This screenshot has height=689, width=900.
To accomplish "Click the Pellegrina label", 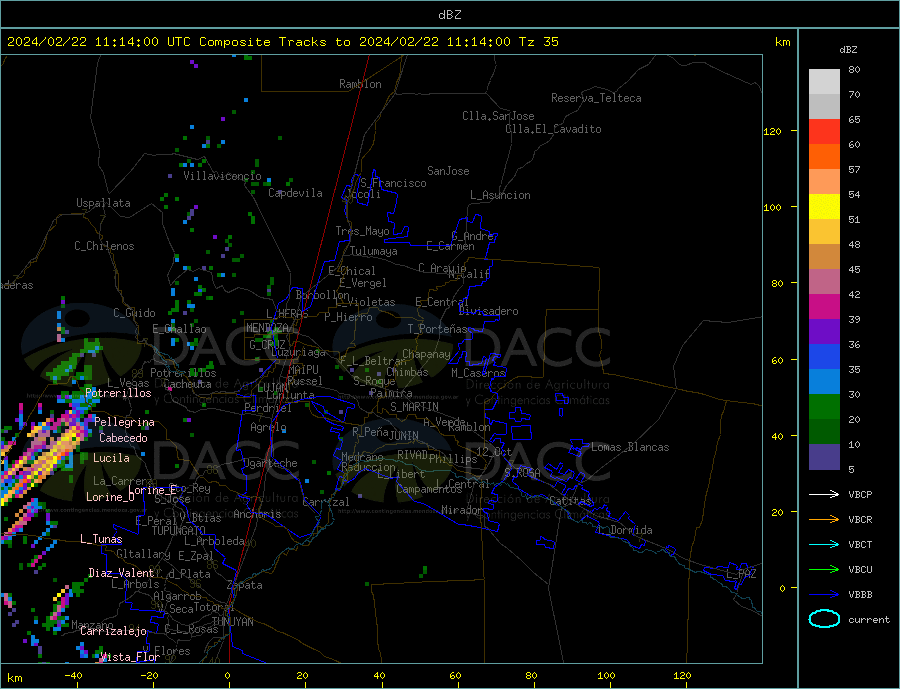I will (x=125, y=423).
